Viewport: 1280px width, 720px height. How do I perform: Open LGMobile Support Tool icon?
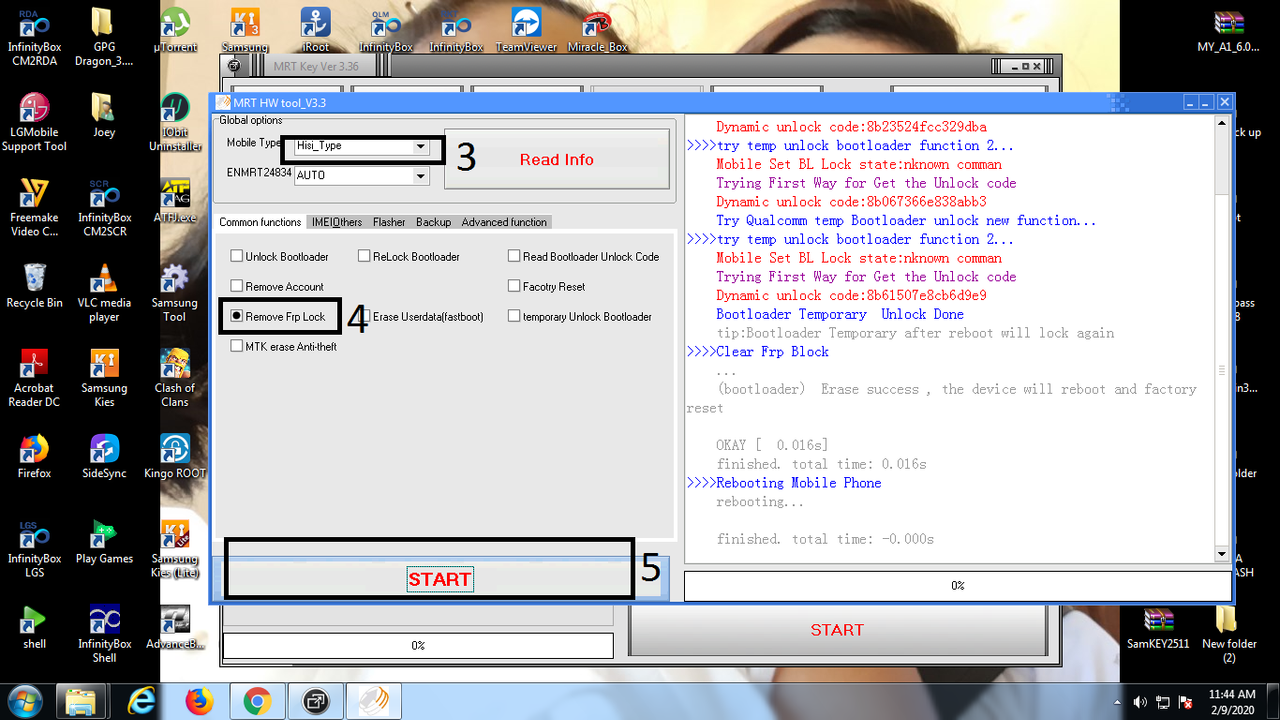34,122
